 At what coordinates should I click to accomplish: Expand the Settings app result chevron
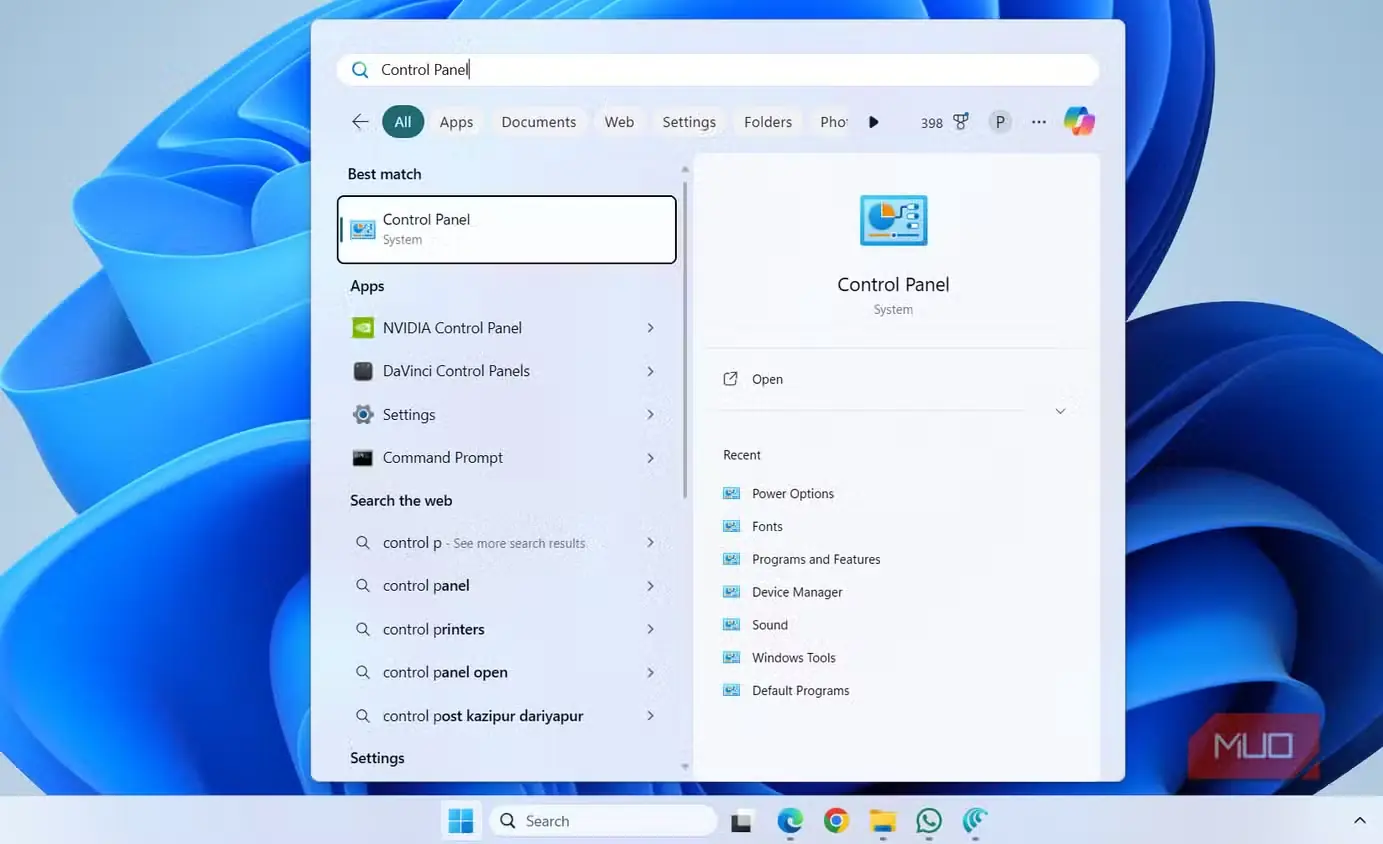(x=650, y=414)
